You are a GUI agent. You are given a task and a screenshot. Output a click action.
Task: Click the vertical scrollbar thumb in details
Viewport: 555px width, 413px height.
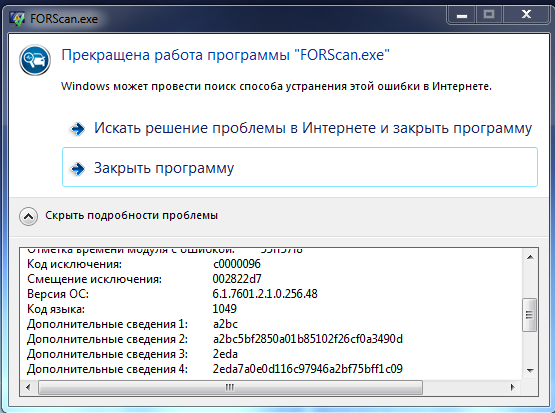point(530,315)
